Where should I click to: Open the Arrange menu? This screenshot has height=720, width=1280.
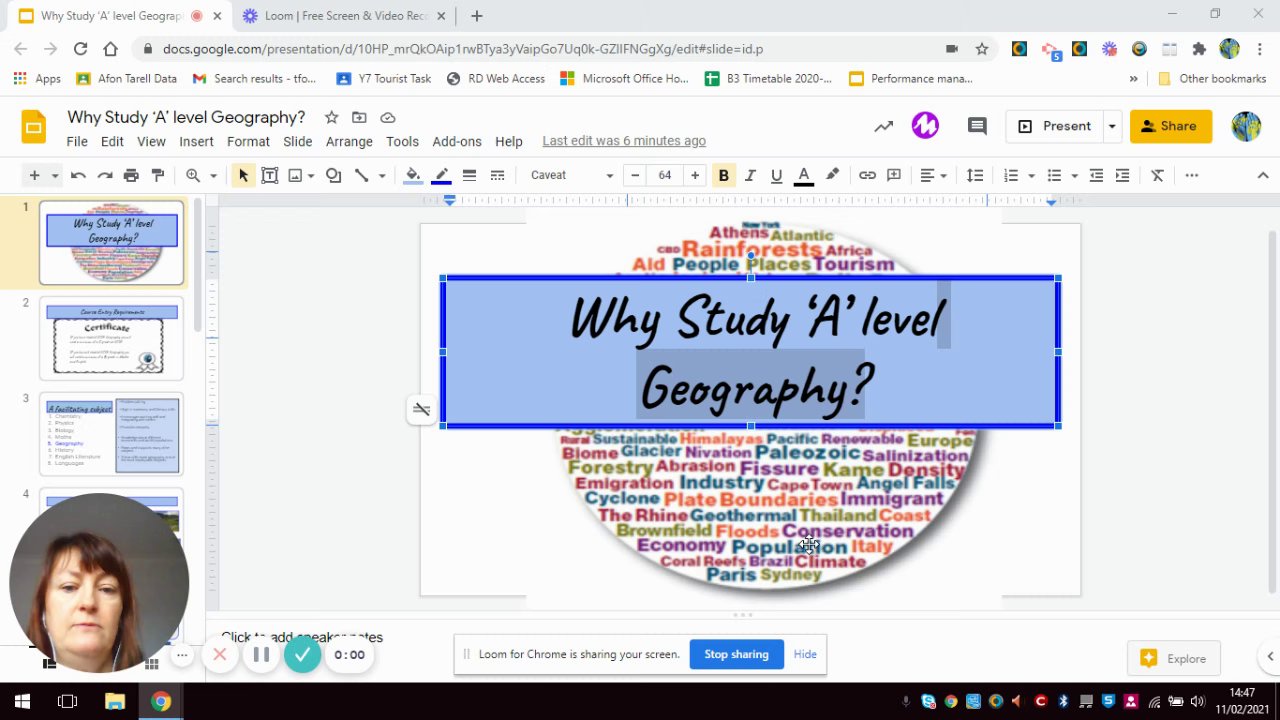(x=349, y=141)
